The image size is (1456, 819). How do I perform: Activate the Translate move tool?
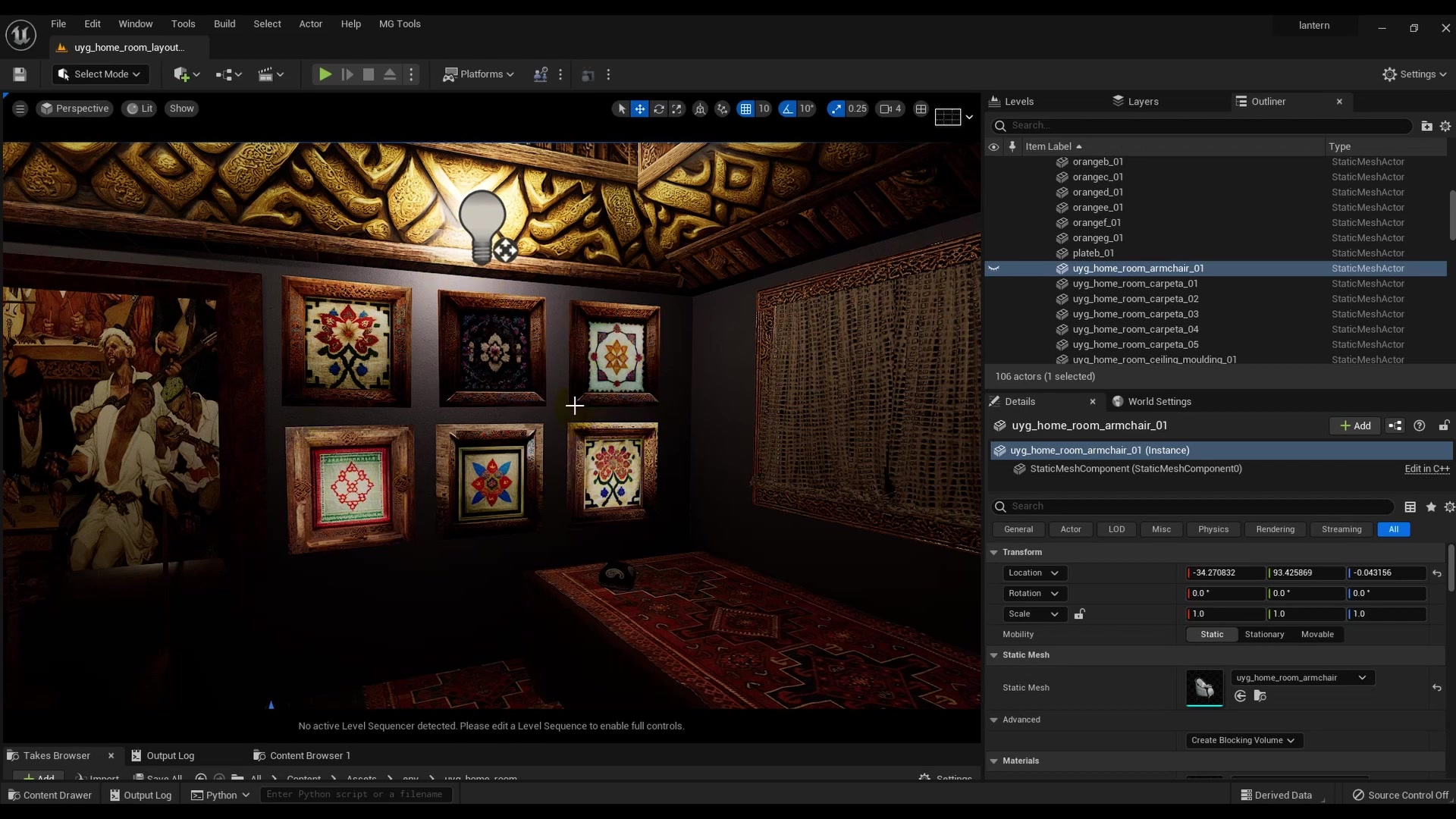pos(640,108)
